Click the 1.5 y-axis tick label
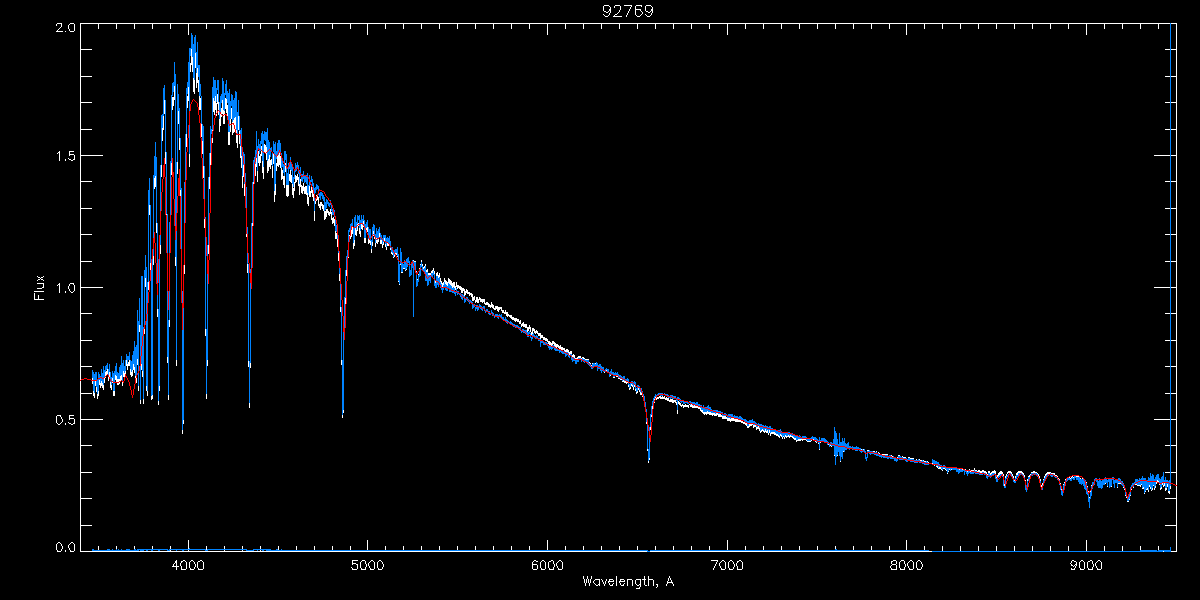This screenshot has height=600, width=1200. coord(64,156)
